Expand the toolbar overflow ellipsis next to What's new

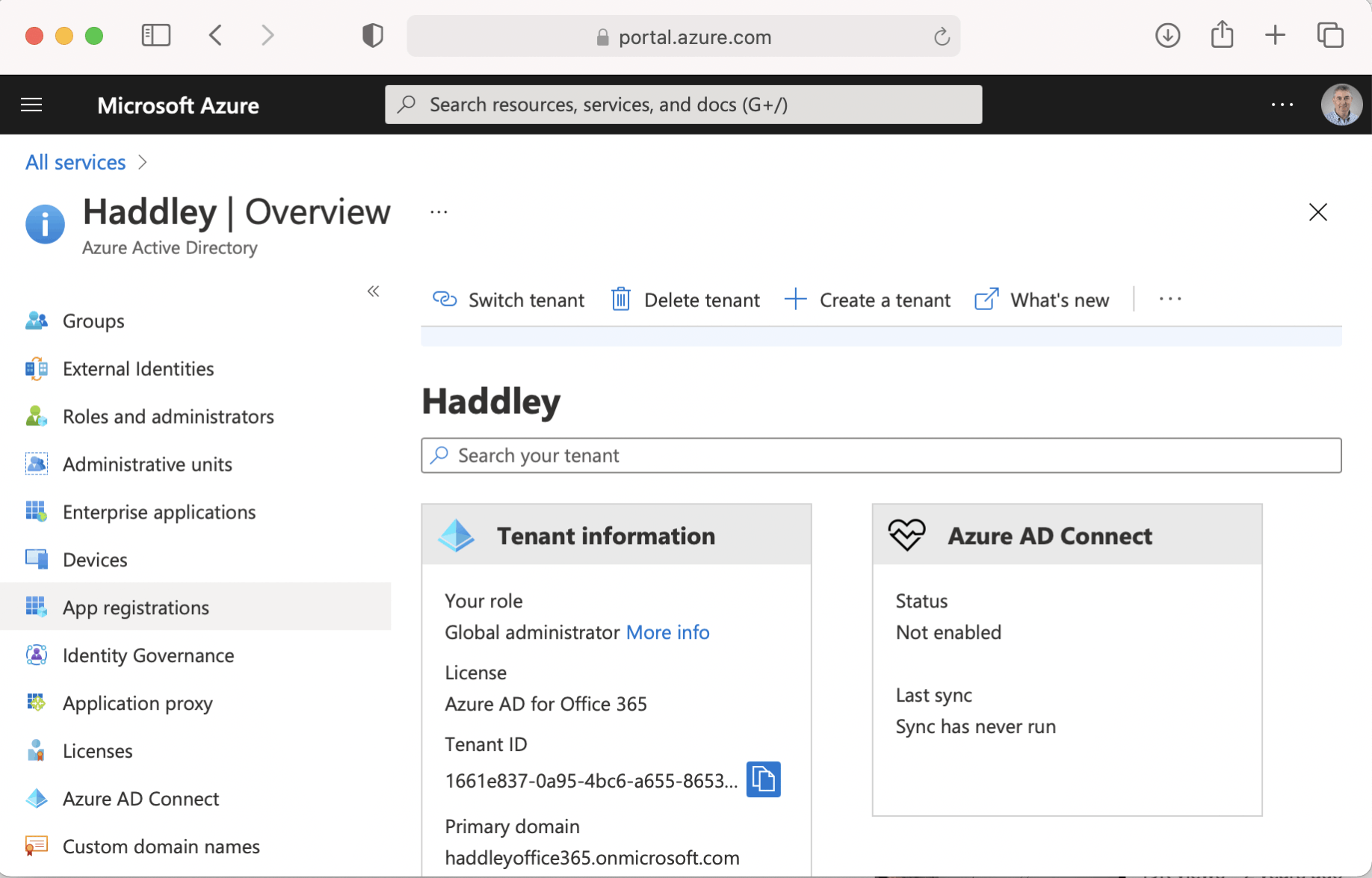pos(1170,299)
